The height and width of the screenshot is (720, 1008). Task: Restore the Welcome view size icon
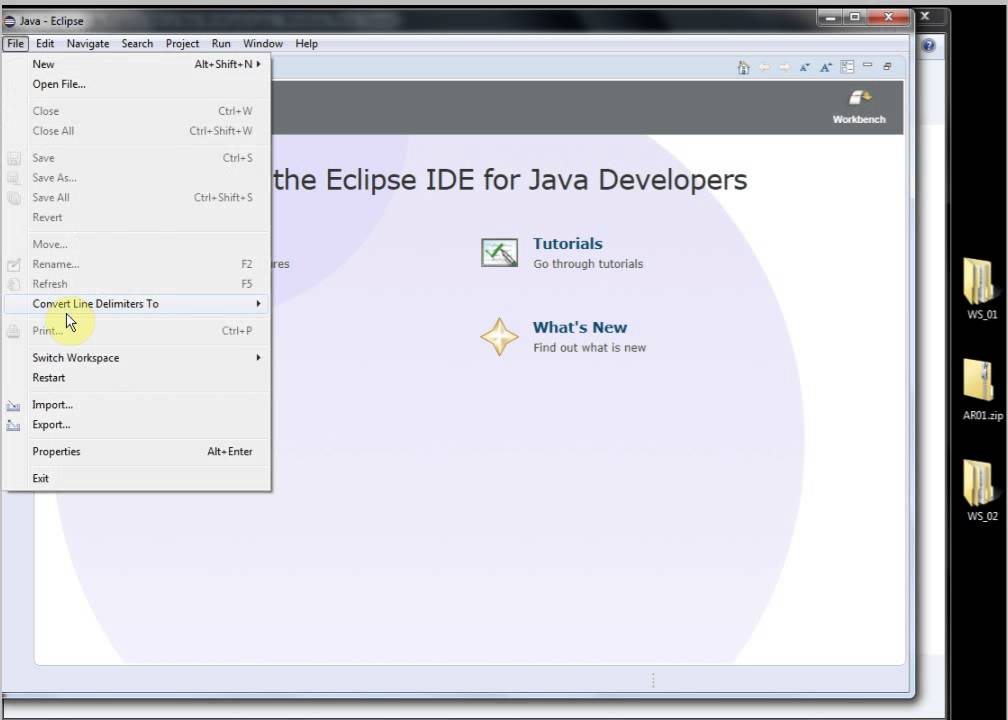pos(887,66)
